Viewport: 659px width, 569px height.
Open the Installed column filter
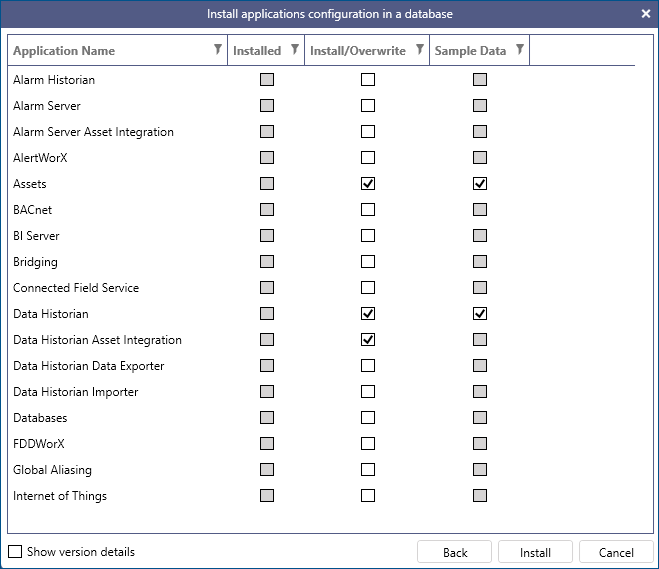tap(295, 50)
